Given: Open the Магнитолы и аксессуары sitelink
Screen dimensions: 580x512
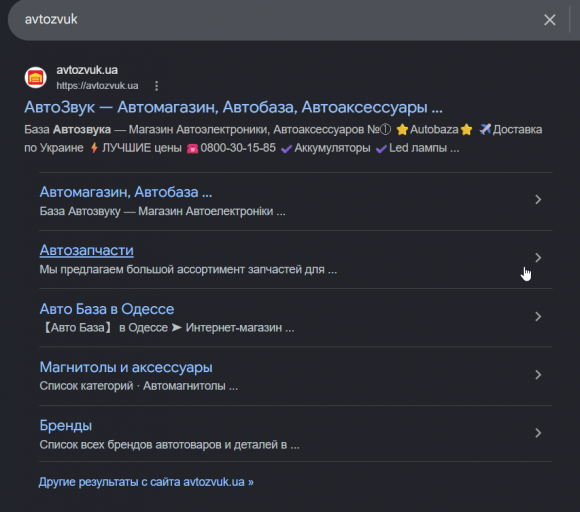Looking at the screenshot, I should tap(126, 367).
